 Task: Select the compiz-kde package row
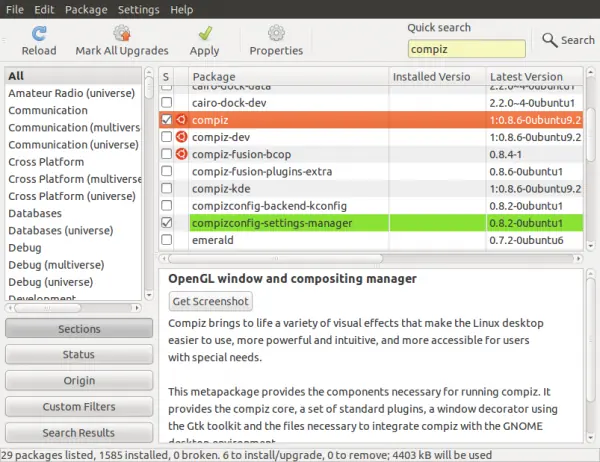pos(371,188)
